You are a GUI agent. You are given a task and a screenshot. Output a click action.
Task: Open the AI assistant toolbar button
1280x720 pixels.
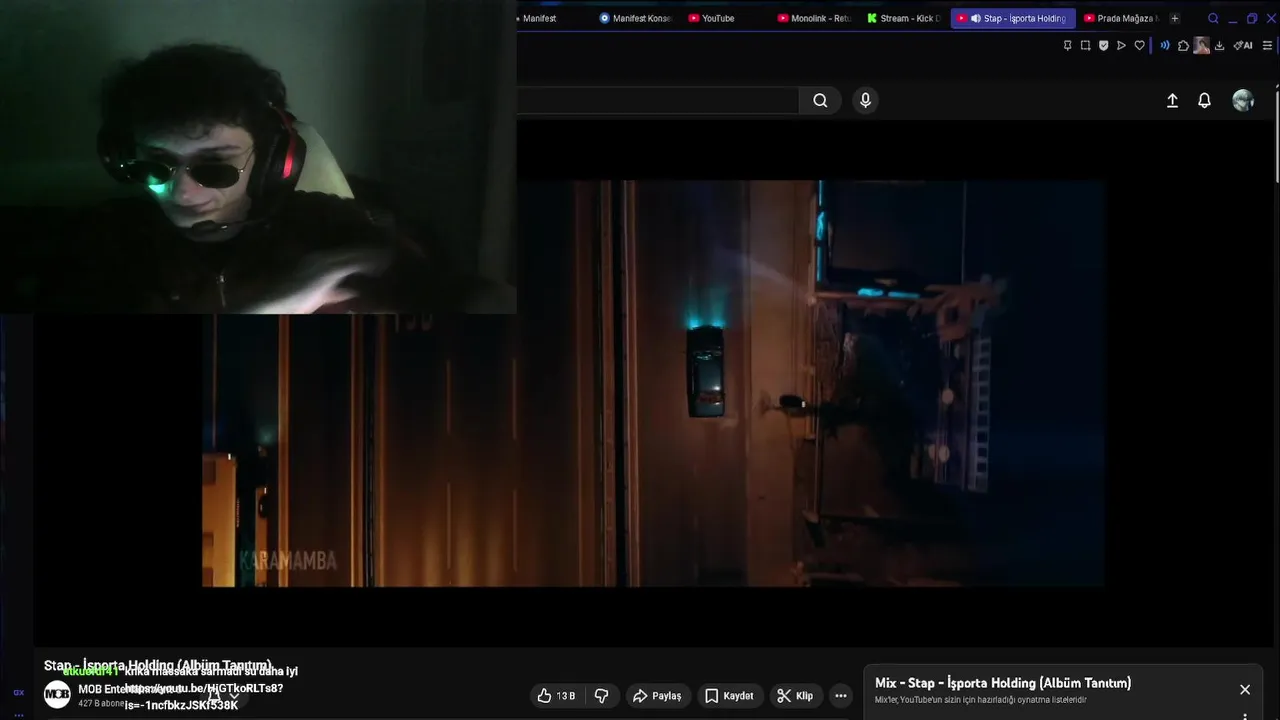pos(1243,45)
